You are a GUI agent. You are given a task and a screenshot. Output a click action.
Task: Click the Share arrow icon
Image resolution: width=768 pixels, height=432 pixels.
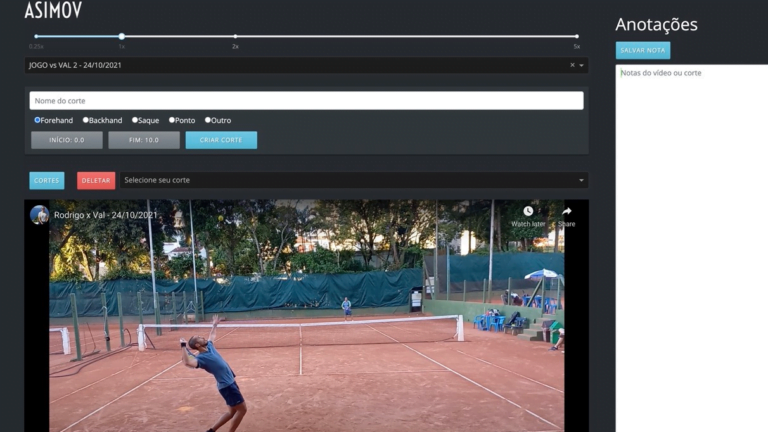coord(567,212)
